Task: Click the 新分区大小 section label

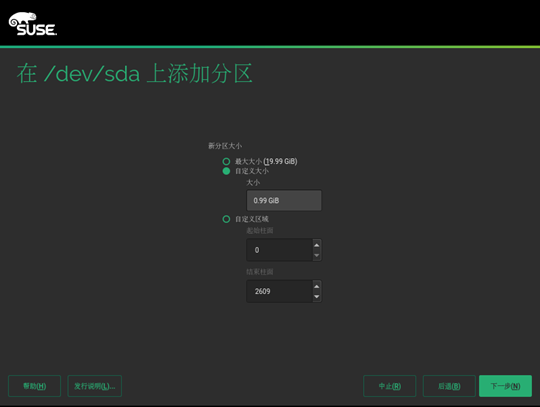Action: 225,146
